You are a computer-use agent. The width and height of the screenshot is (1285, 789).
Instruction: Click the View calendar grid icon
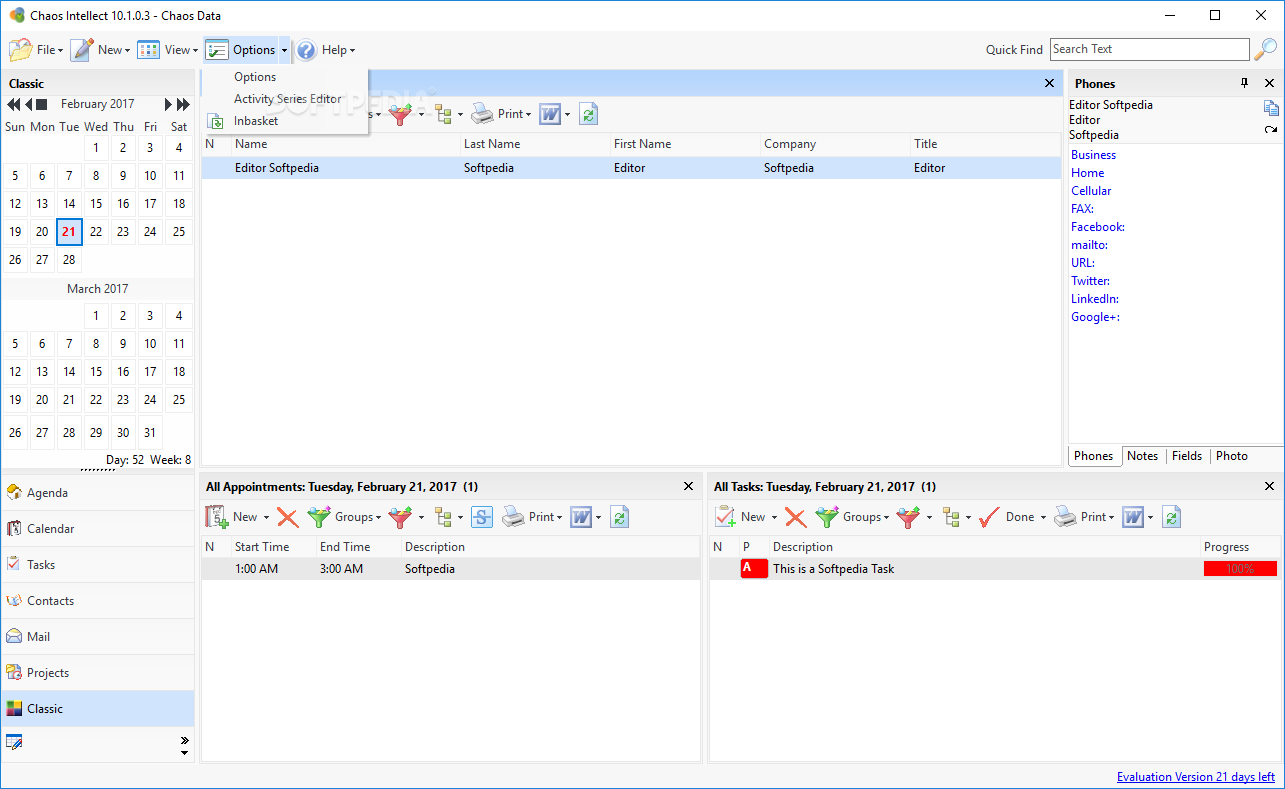click(149, 50)
